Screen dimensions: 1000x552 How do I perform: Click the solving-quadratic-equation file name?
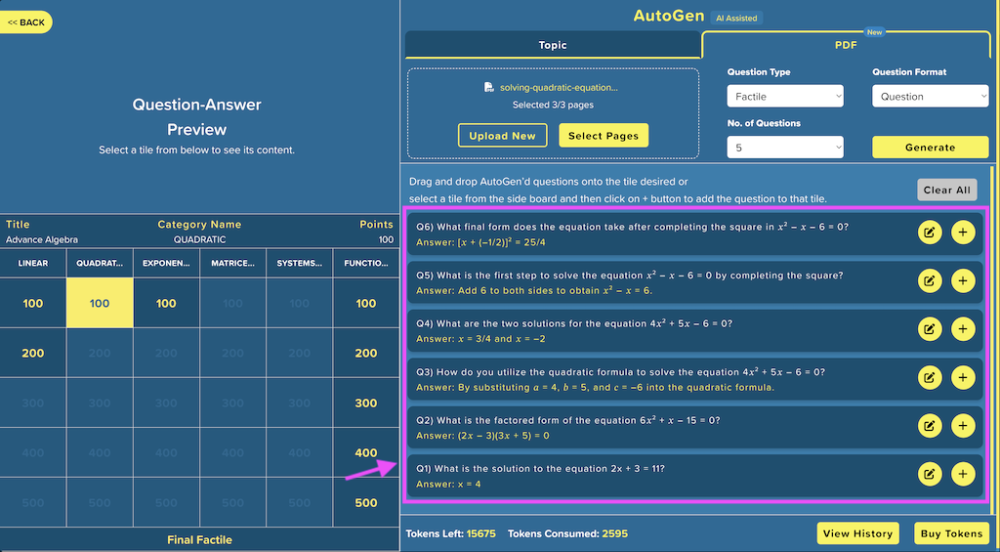[x=559, y=87]
